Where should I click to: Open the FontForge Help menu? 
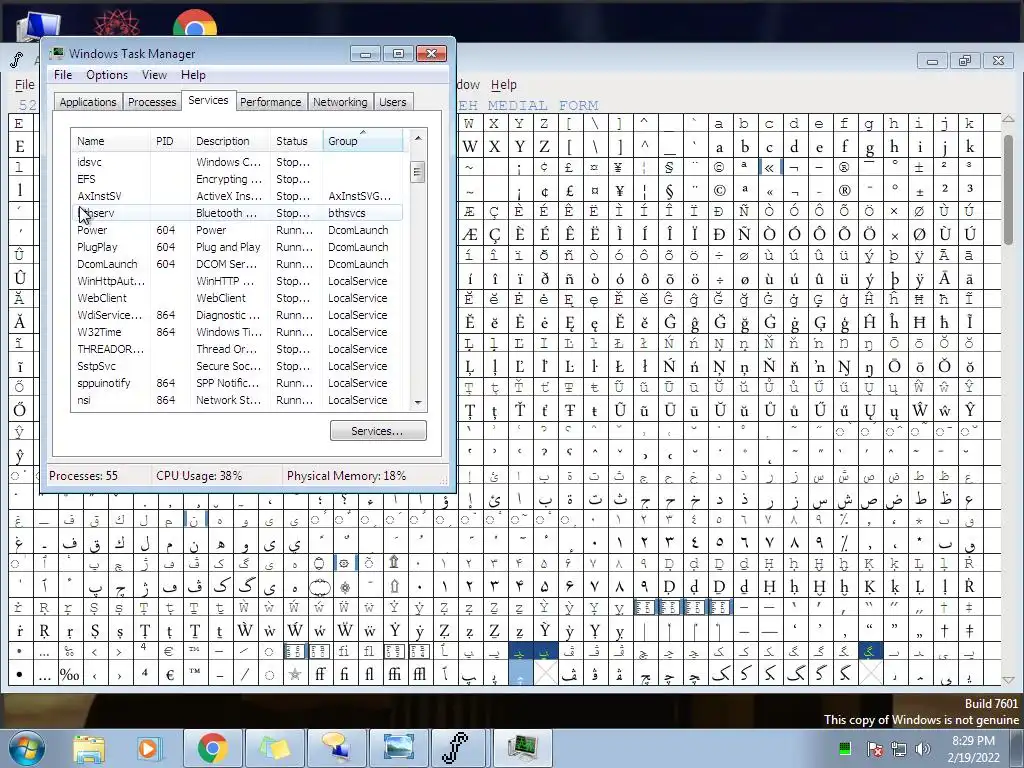tap(504, 85)
